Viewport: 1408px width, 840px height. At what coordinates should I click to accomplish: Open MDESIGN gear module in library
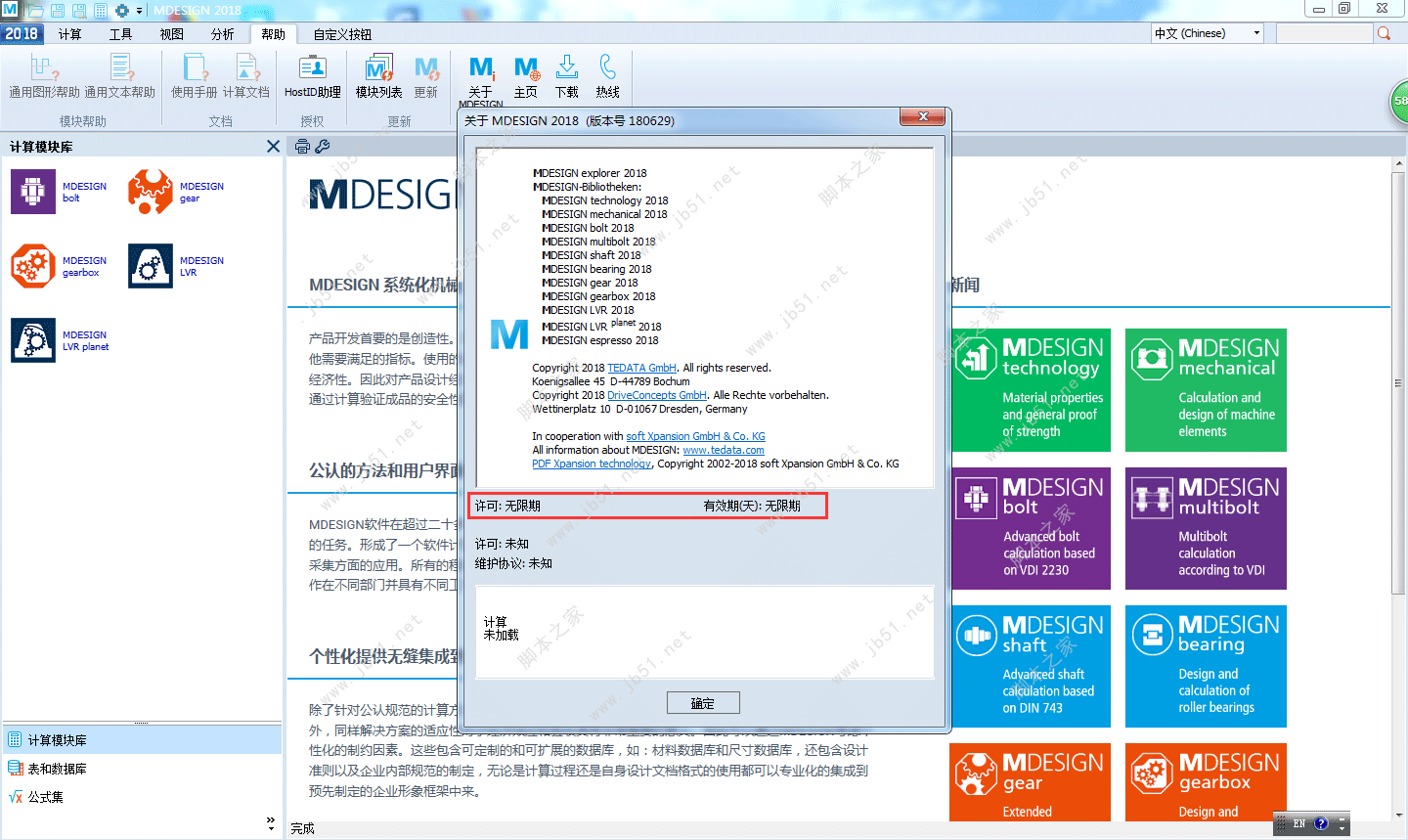pyautogui.click(x=176, y=192)
